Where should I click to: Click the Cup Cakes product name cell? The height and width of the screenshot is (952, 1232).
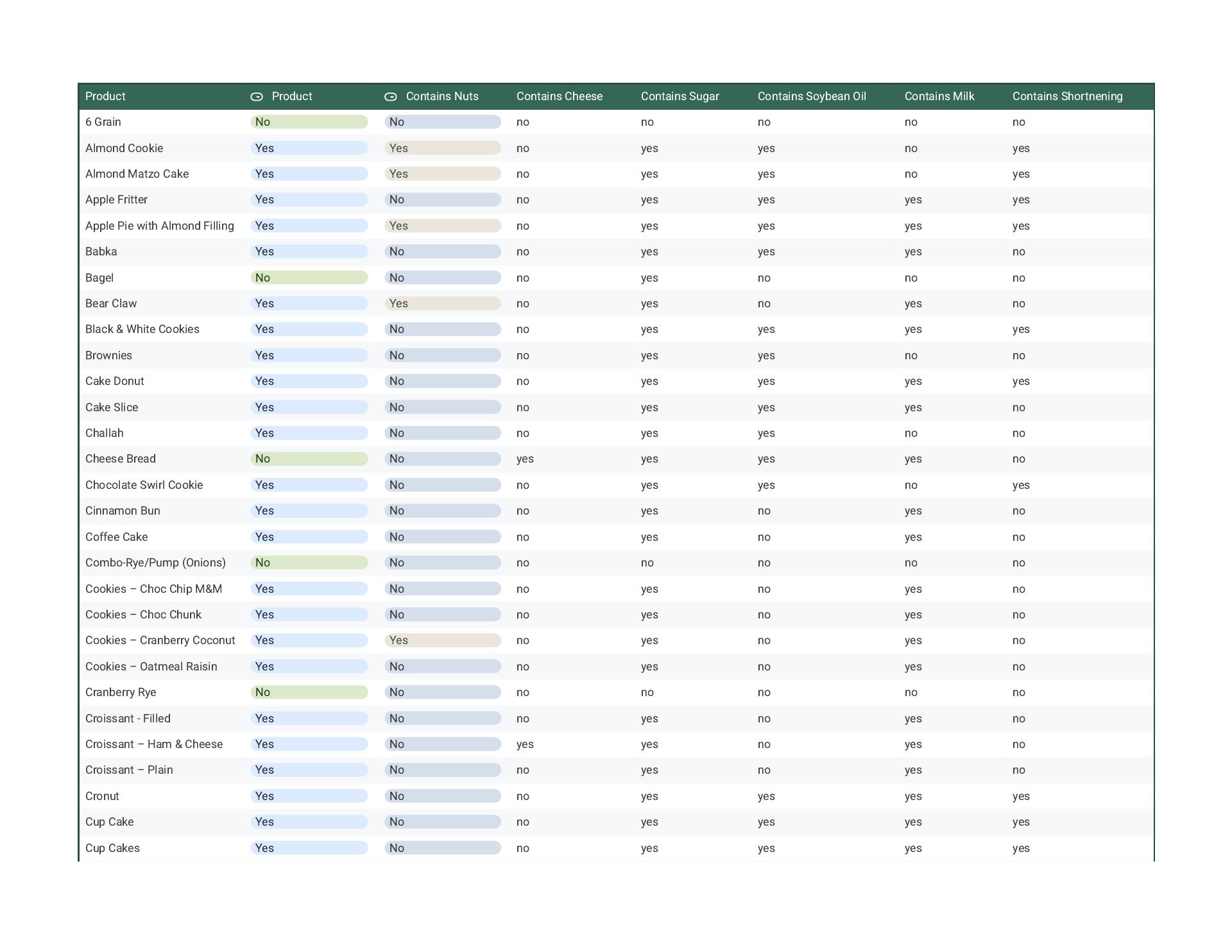click(112, 848)
